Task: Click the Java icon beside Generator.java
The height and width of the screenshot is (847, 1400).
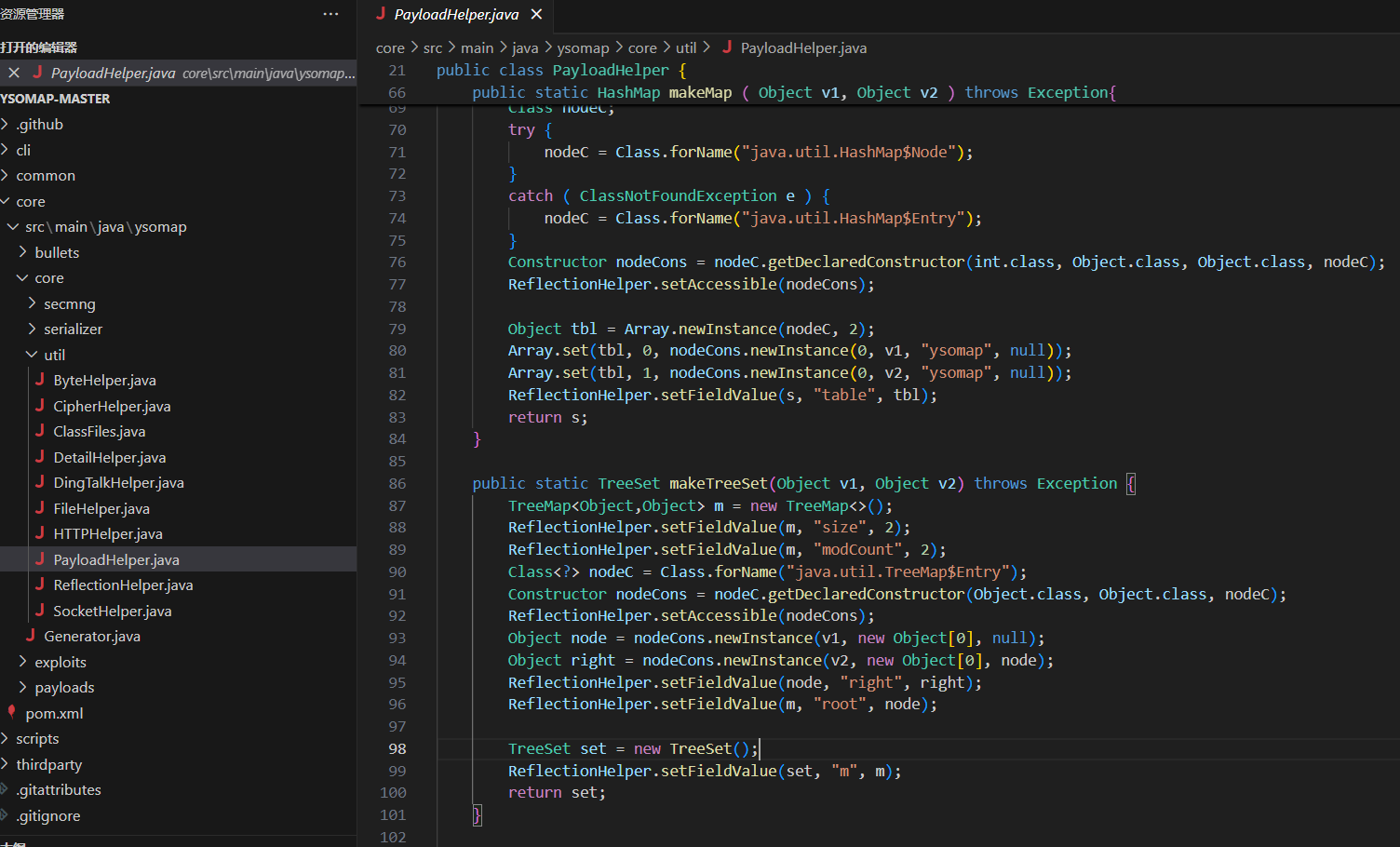Action: [x=31, y=636]
